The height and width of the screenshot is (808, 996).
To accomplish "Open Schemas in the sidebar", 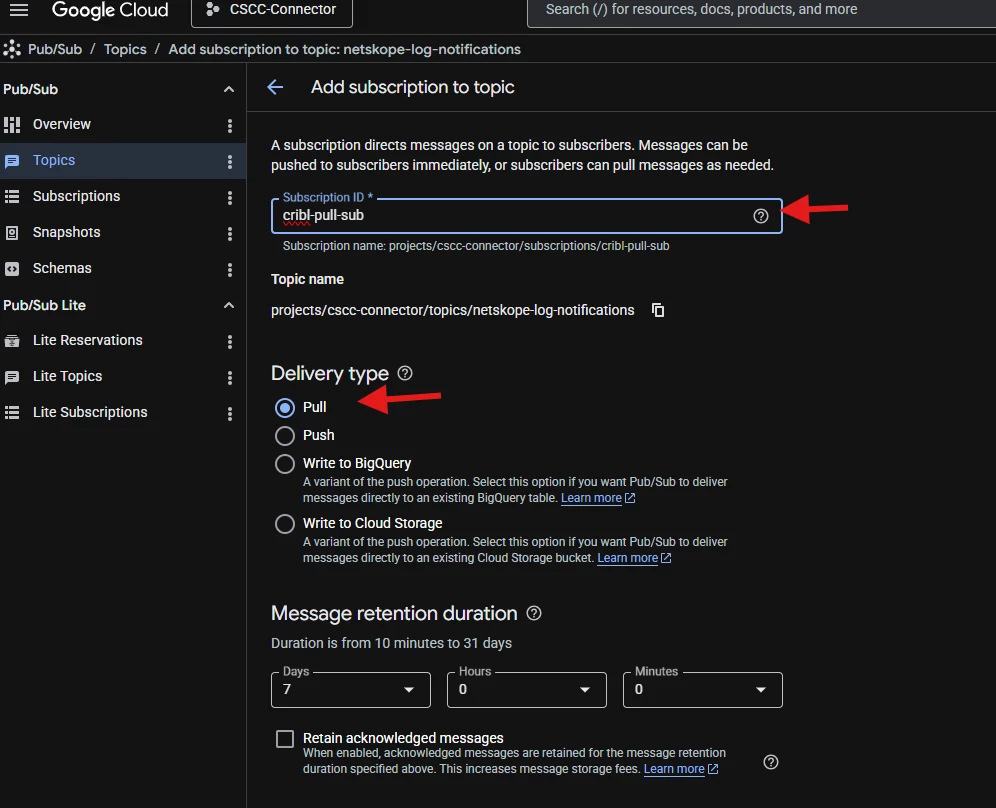I will click(62, 269).
